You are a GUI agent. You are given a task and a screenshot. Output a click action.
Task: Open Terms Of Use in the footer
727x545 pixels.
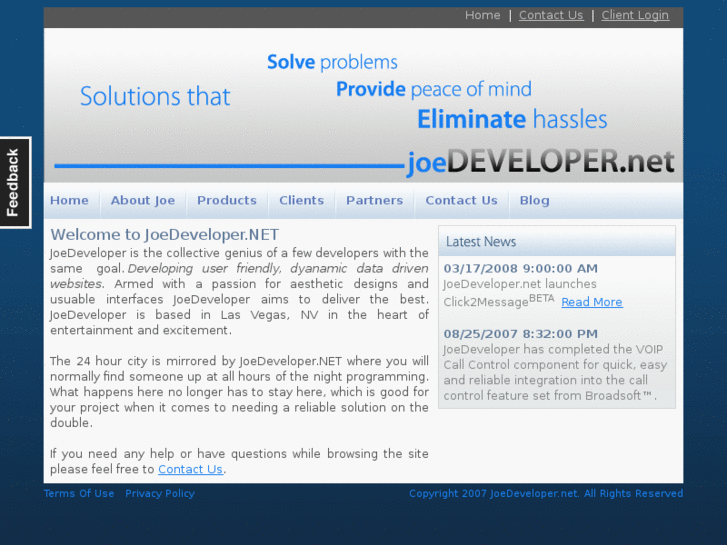[79, 494]
